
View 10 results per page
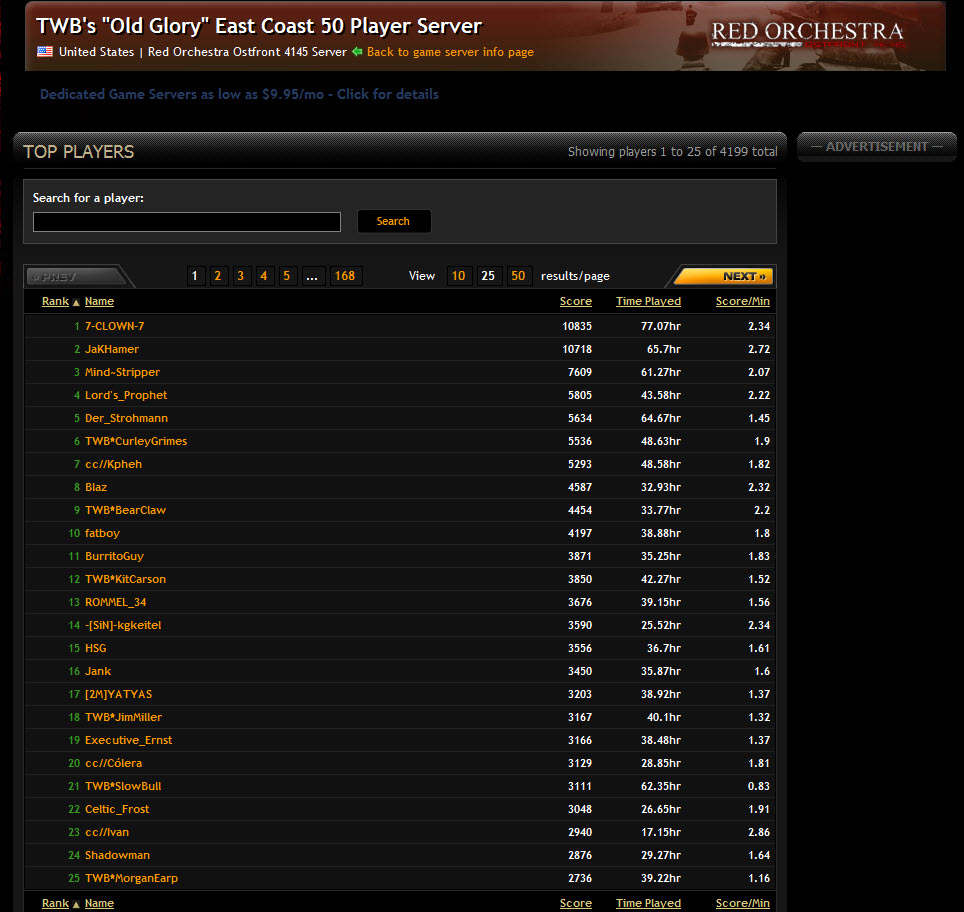[x=459, y=276]
